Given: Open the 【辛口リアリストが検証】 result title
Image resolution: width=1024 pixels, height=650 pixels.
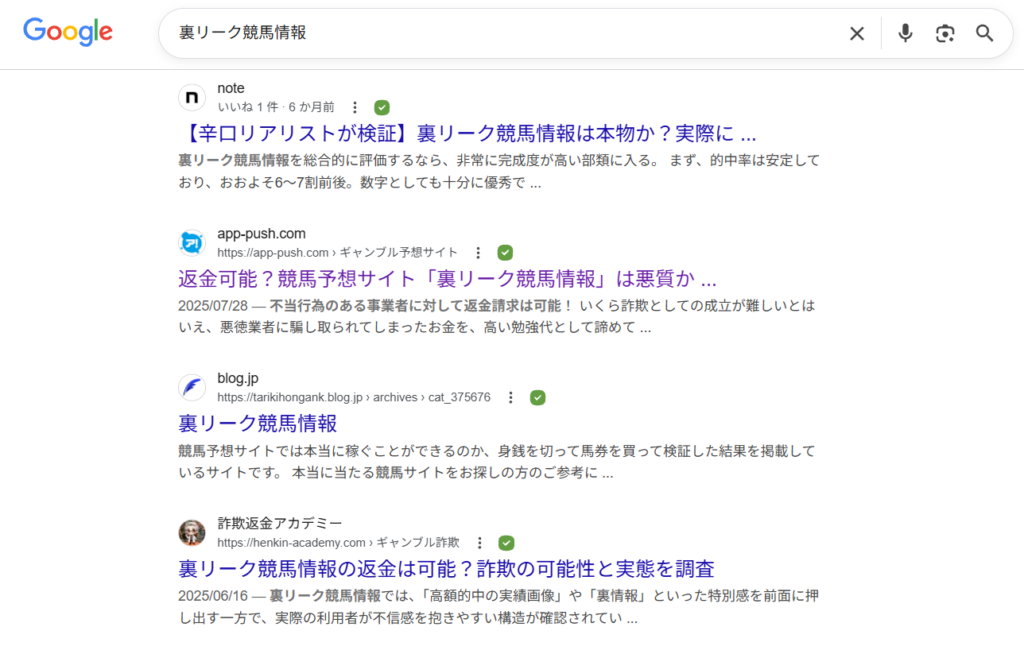Looking at the screenshot, I should pos(467,134).
